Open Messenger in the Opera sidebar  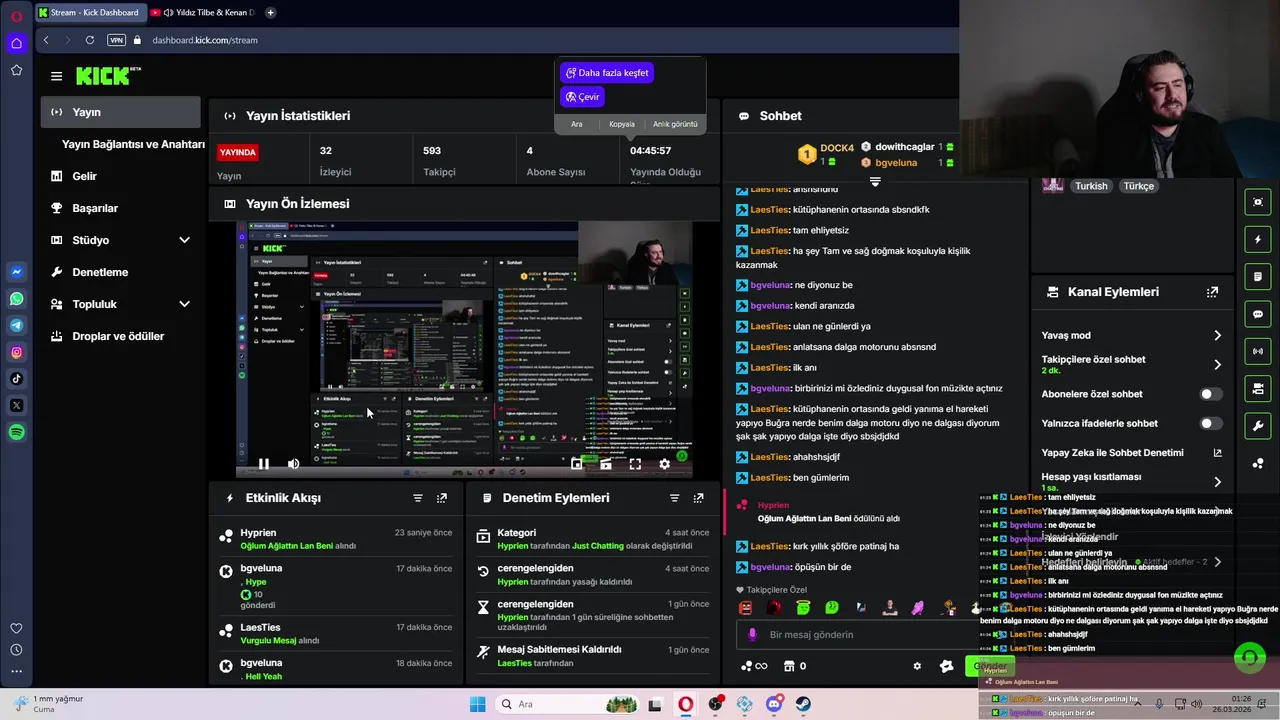(17, 272)
